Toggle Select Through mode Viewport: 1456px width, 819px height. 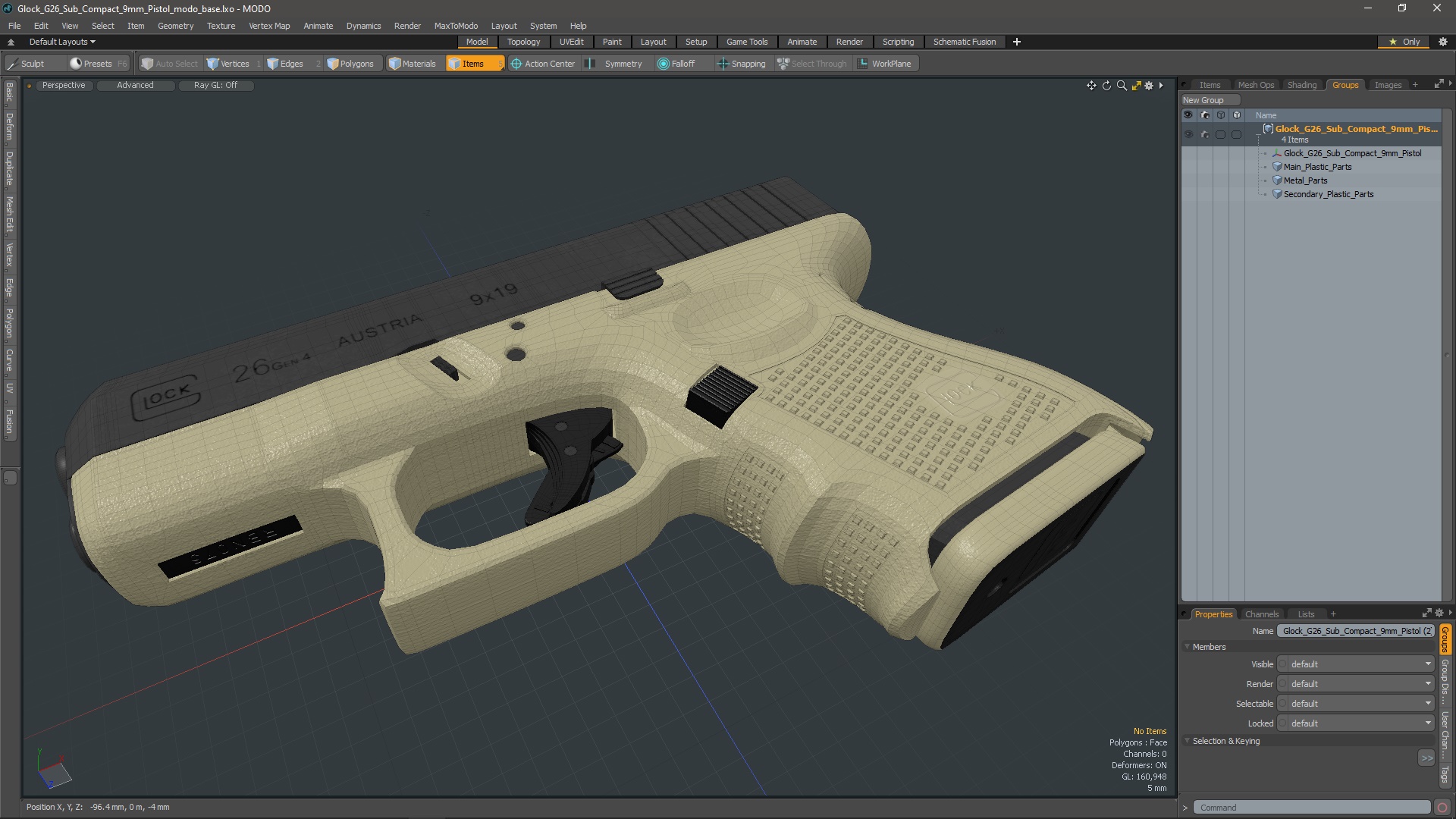[x=812, y=64]
